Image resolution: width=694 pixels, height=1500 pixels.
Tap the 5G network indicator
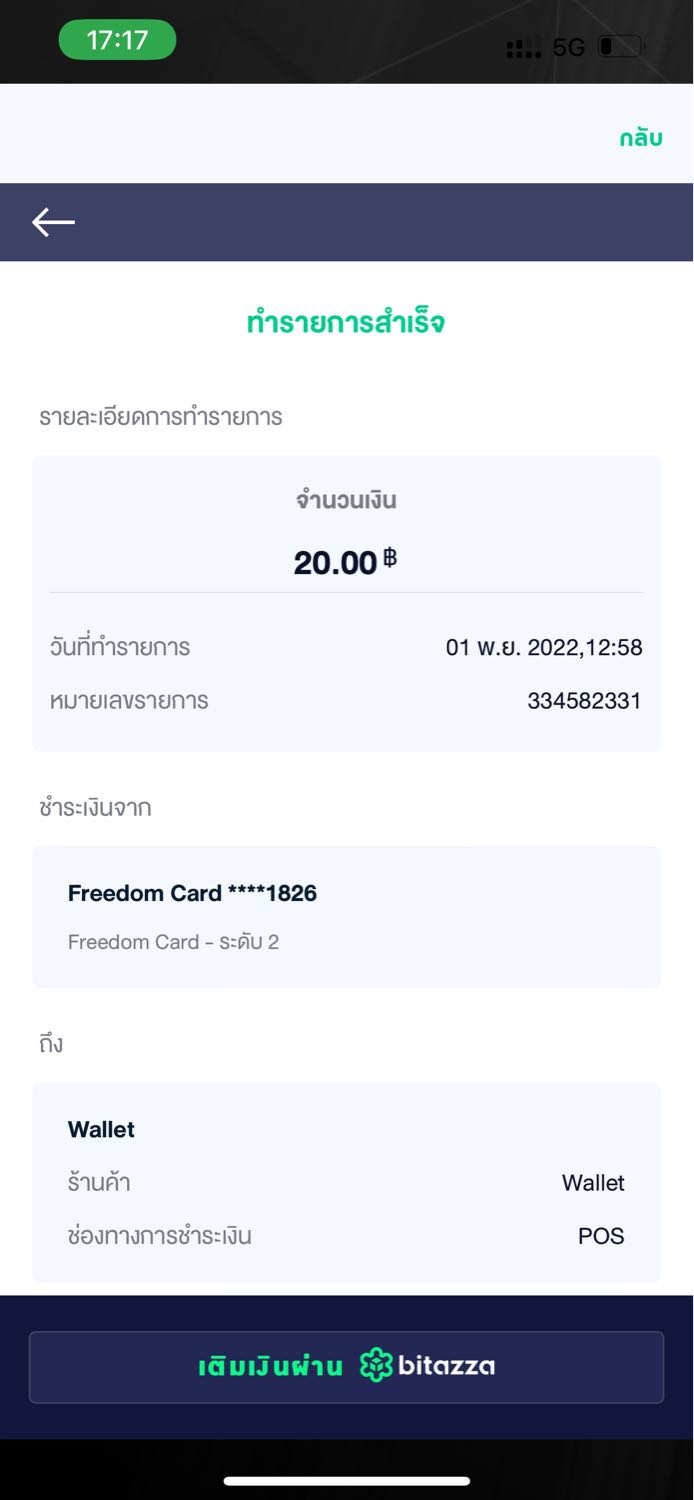(568, 47)
